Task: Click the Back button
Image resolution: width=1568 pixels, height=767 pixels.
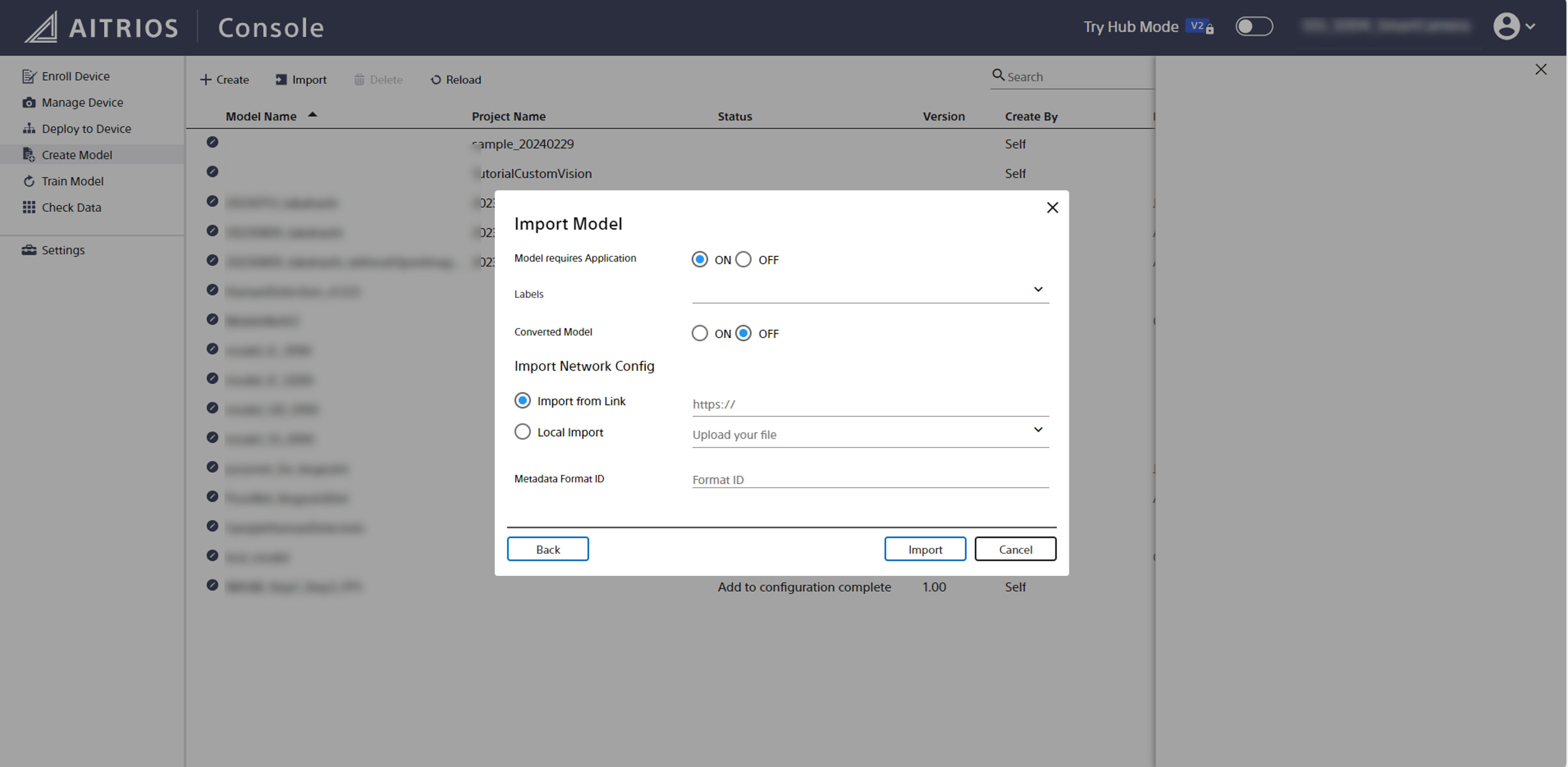Action: pyautogui.click(x=547, y=549)
